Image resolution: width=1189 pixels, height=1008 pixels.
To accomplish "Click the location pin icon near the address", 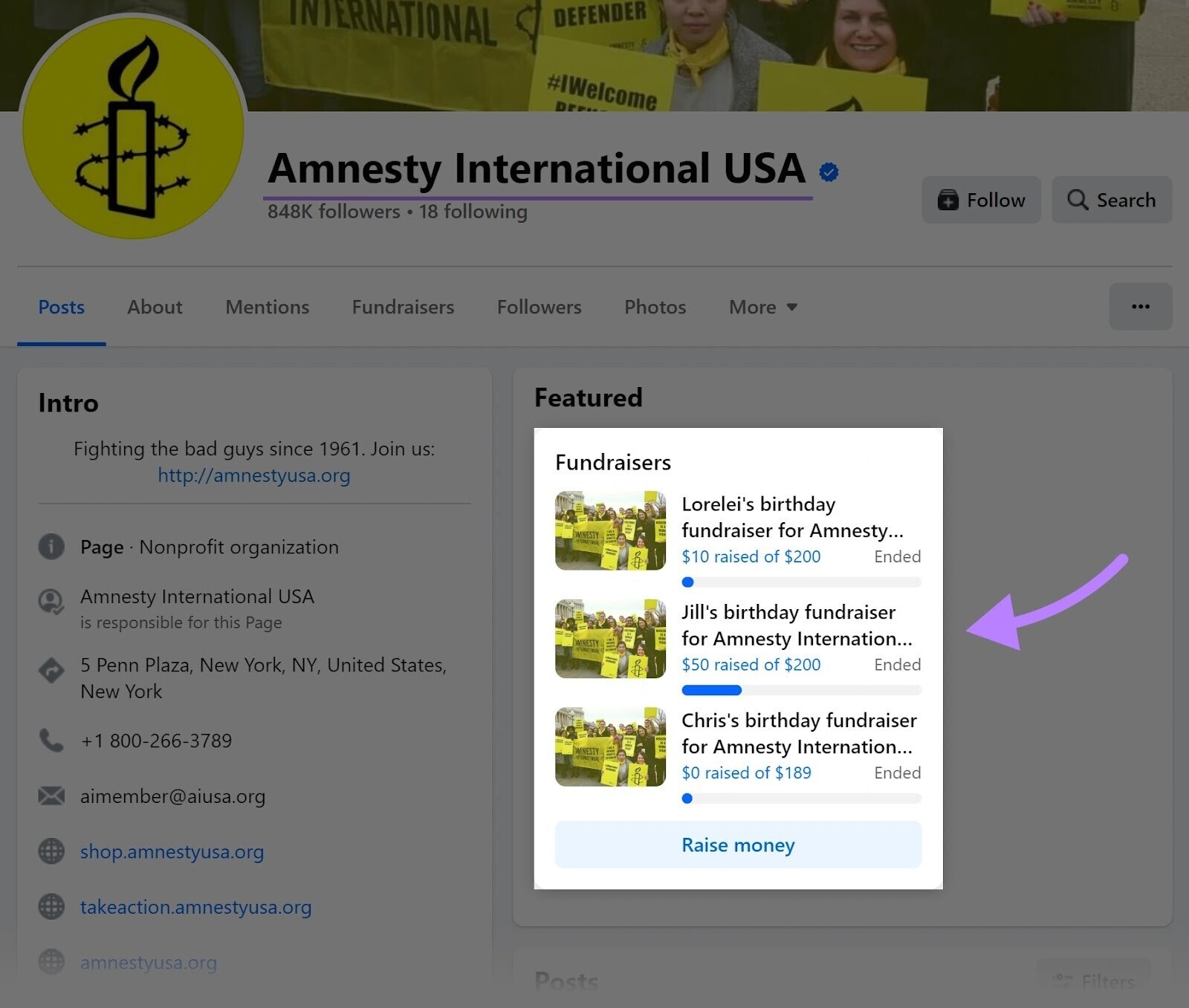I will (x=51, y=670).
